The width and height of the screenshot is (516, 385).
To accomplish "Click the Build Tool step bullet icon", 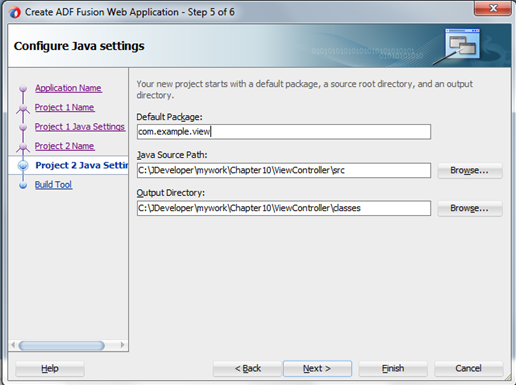I will click(x=23, y=185).
